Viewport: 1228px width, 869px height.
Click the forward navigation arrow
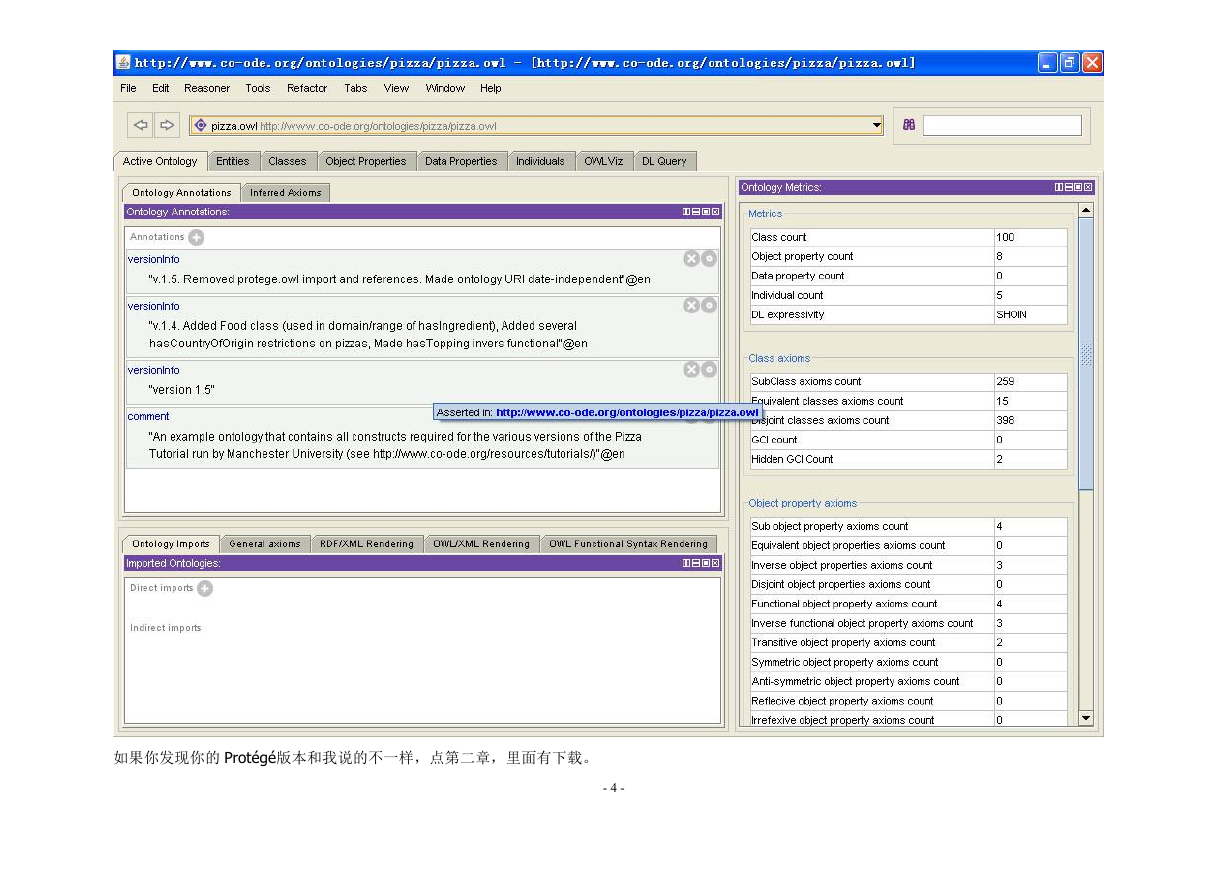coord(166,126)
